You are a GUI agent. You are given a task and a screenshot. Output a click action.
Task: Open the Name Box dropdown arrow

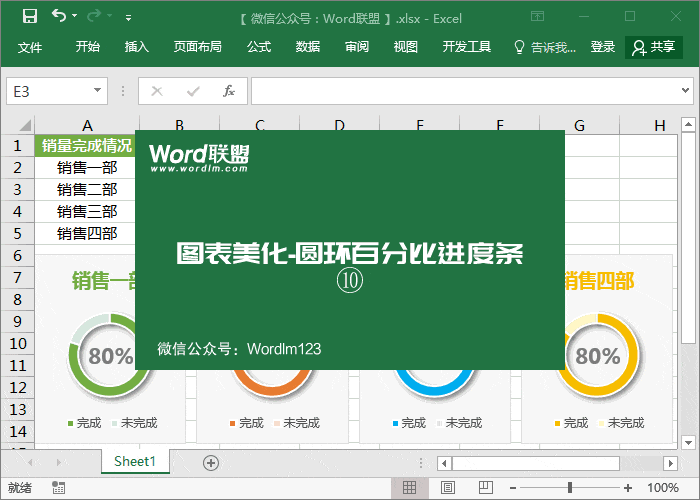98,91
